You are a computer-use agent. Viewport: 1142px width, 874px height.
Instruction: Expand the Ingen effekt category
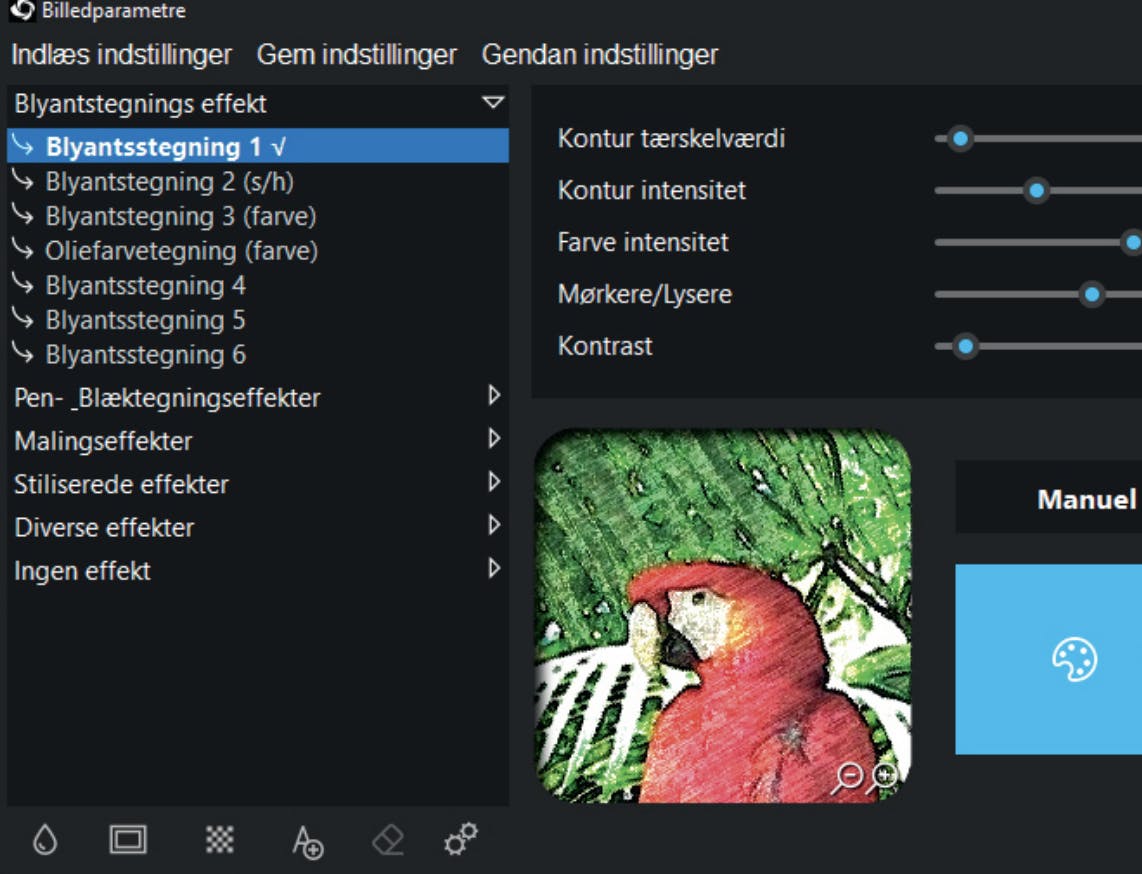pos(494,569)
